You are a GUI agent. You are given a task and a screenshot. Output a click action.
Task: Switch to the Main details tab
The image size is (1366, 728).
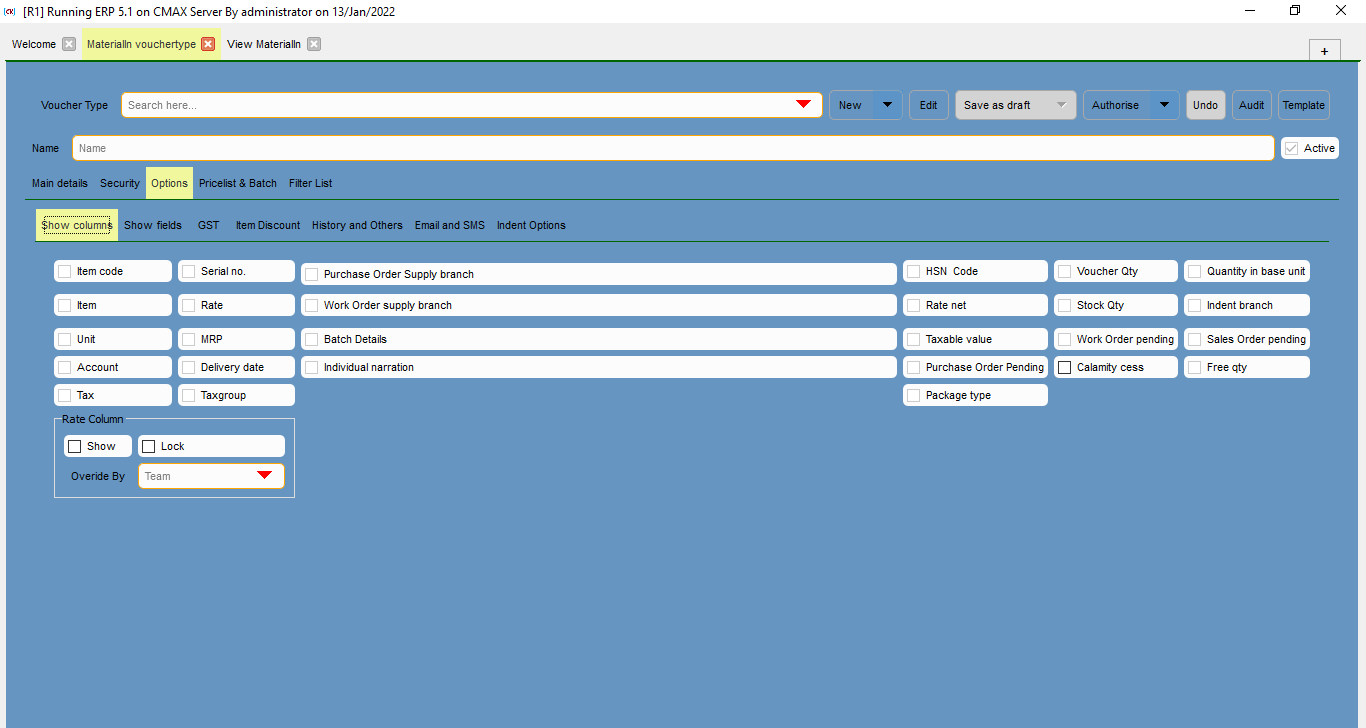pos(60,183)
